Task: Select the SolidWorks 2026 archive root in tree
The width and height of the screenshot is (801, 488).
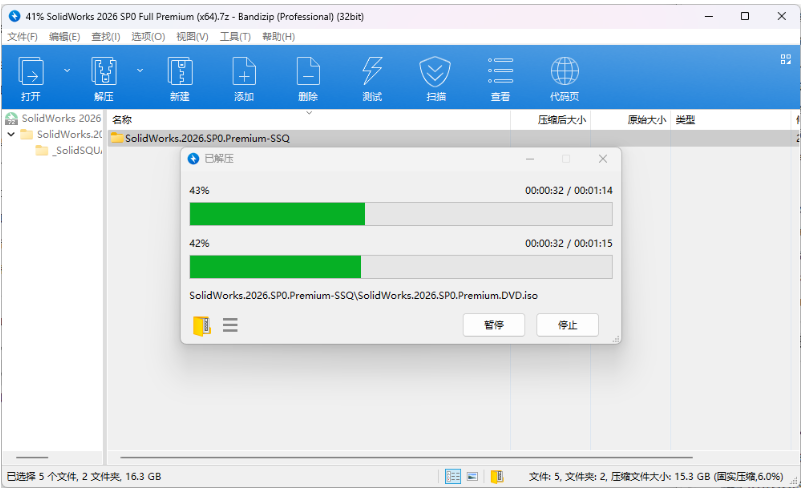Action: [53, 119]
